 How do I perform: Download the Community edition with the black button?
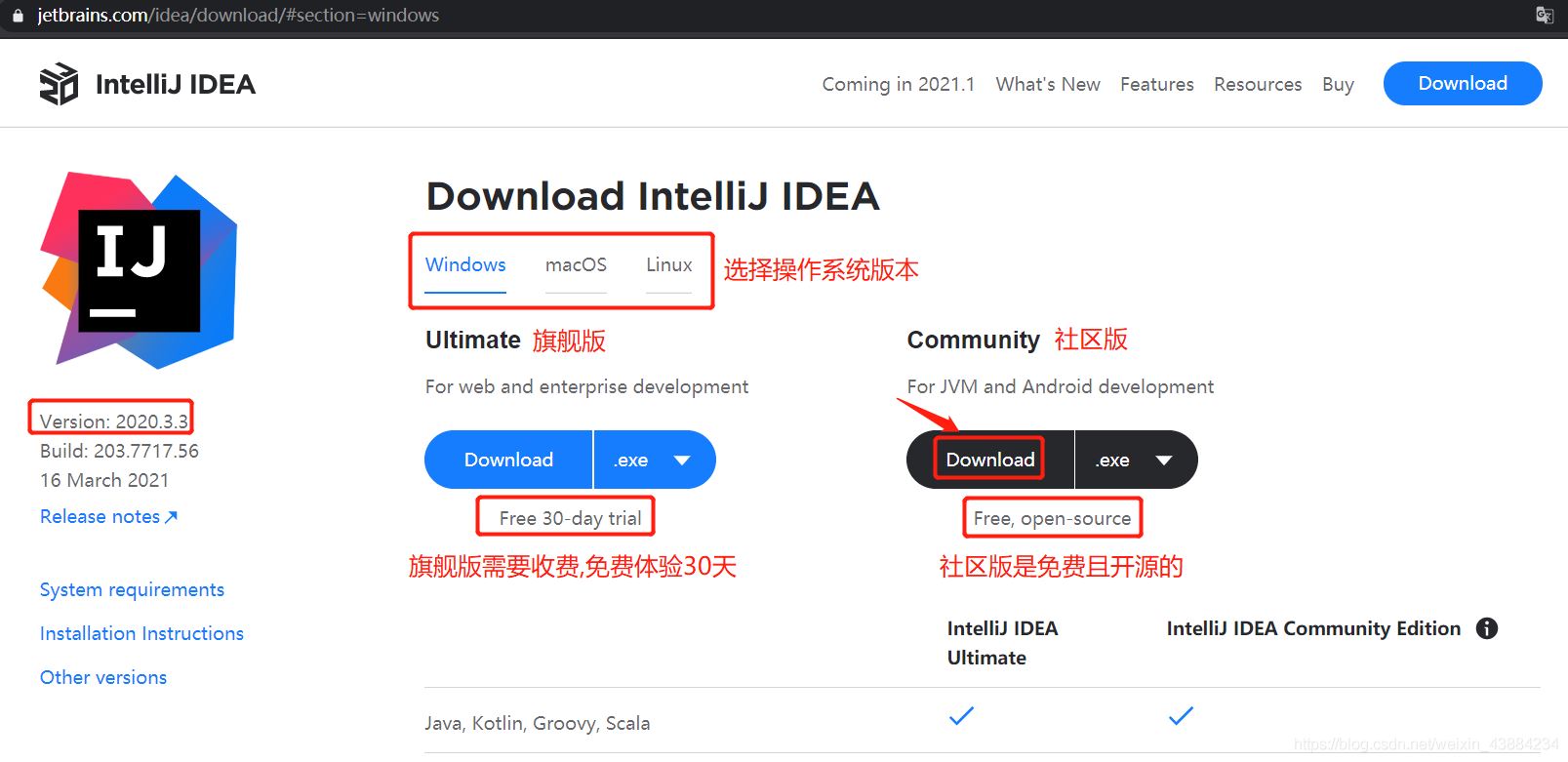pyautogui.click(x=989, y=460)
